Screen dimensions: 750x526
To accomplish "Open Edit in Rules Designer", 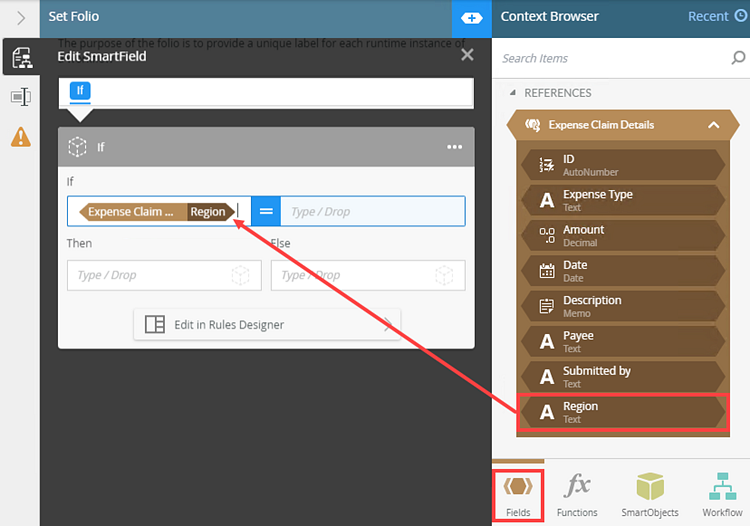I will [267, 325].
